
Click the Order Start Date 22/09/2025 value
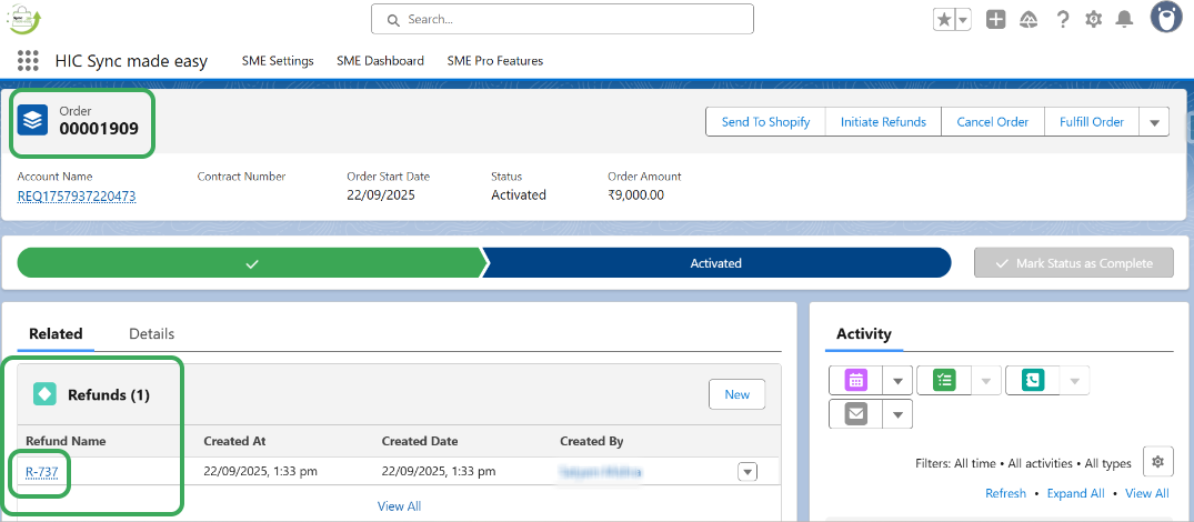[x=381, y=195]
